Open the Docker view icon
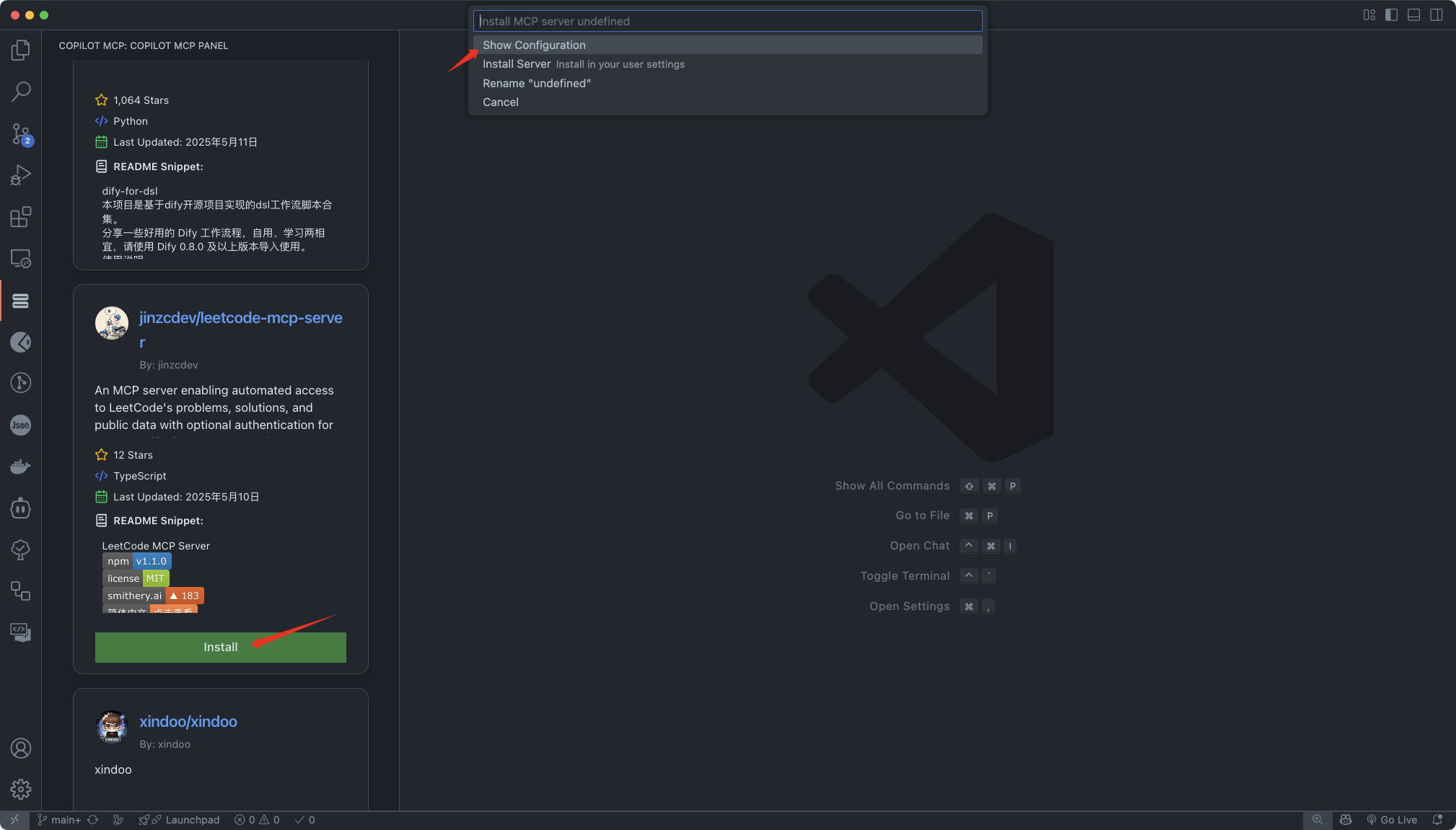The height and width of the screenshot is (830, 1456). pos(21,467)
